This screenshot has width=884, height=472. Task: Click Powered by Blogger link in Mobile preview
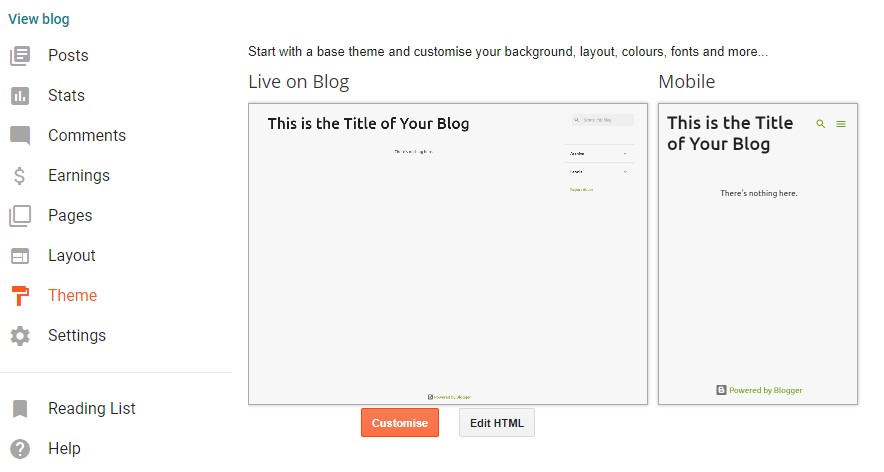pos(759,390)
